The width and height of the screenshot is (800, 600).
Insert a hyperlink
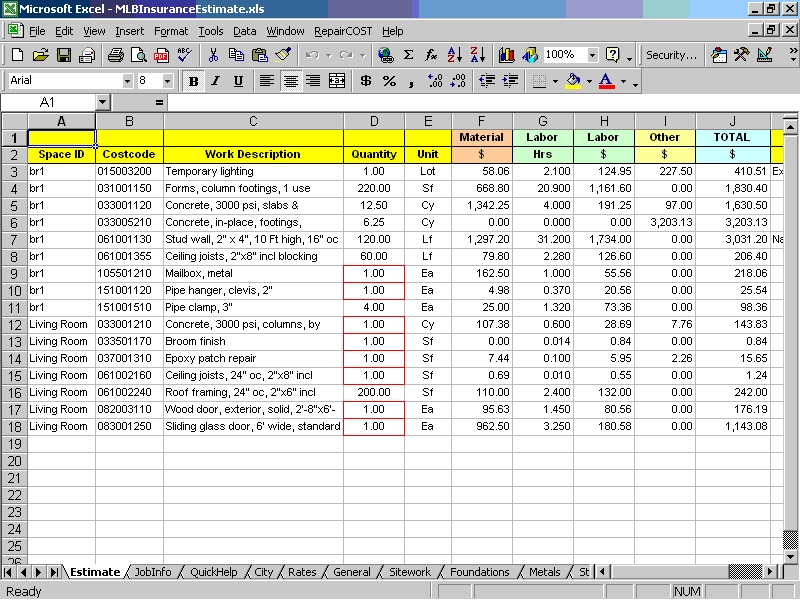tap(385, 54)
